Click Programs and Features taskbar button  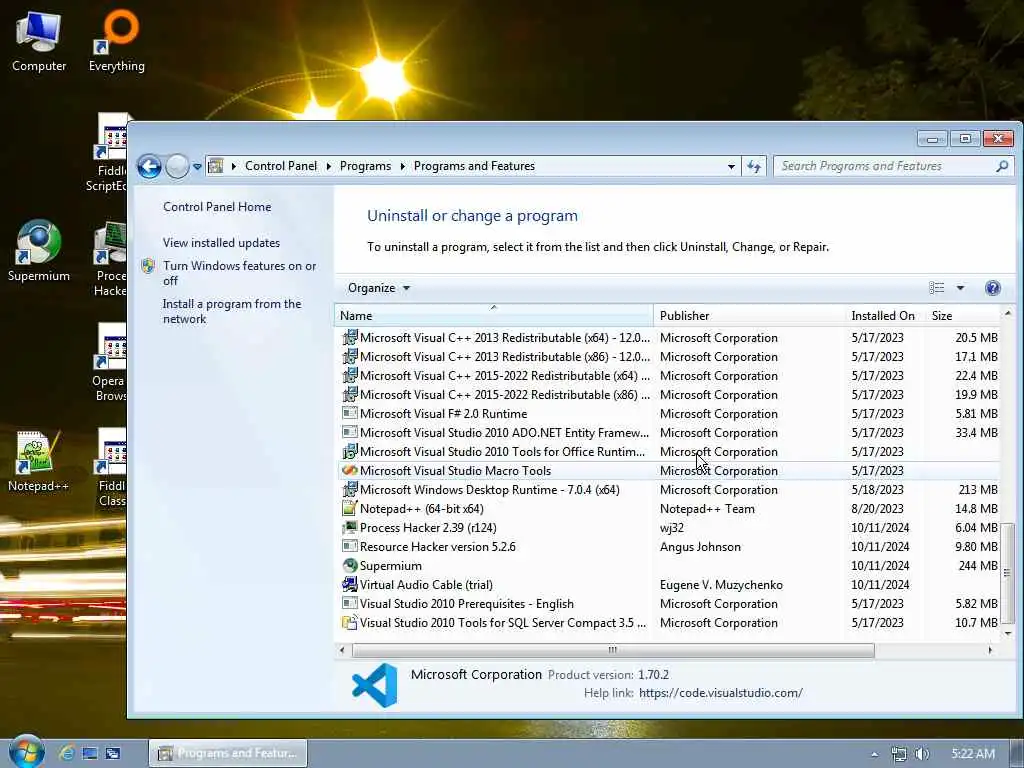click(228, 753)
